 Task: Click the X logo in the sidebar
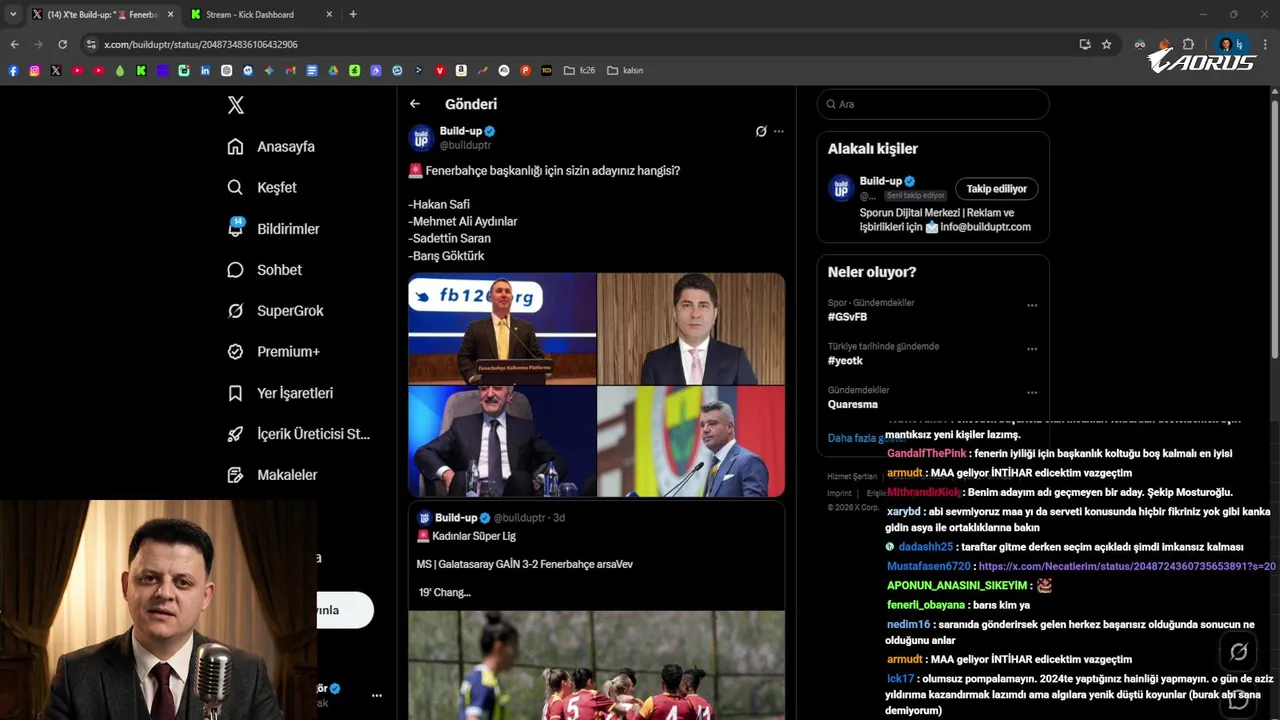click(x=236, y=105)
